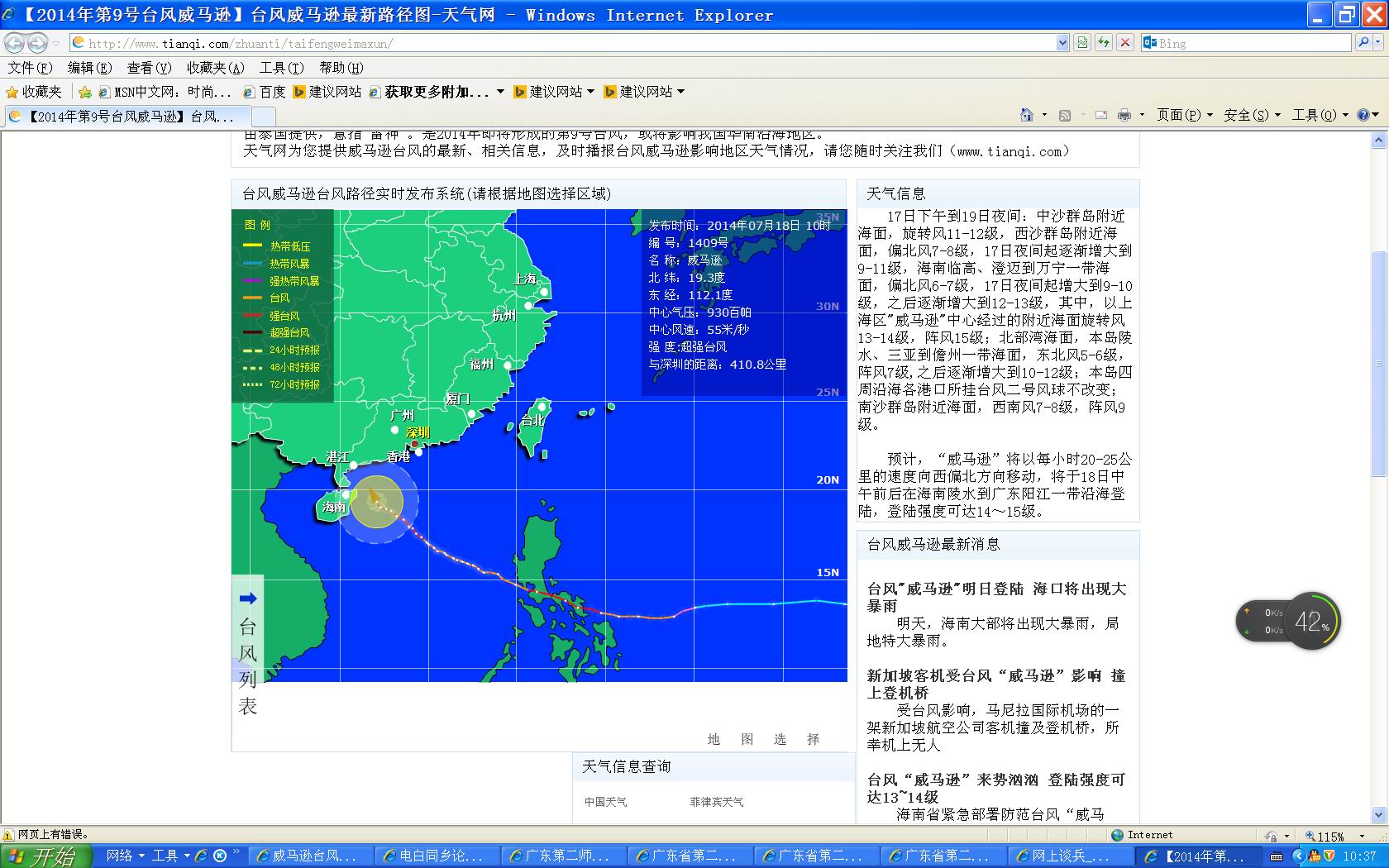This screenshot has width=1389, height=868.
Task: Open the 查看(V) menu
Action: point(149,68)
